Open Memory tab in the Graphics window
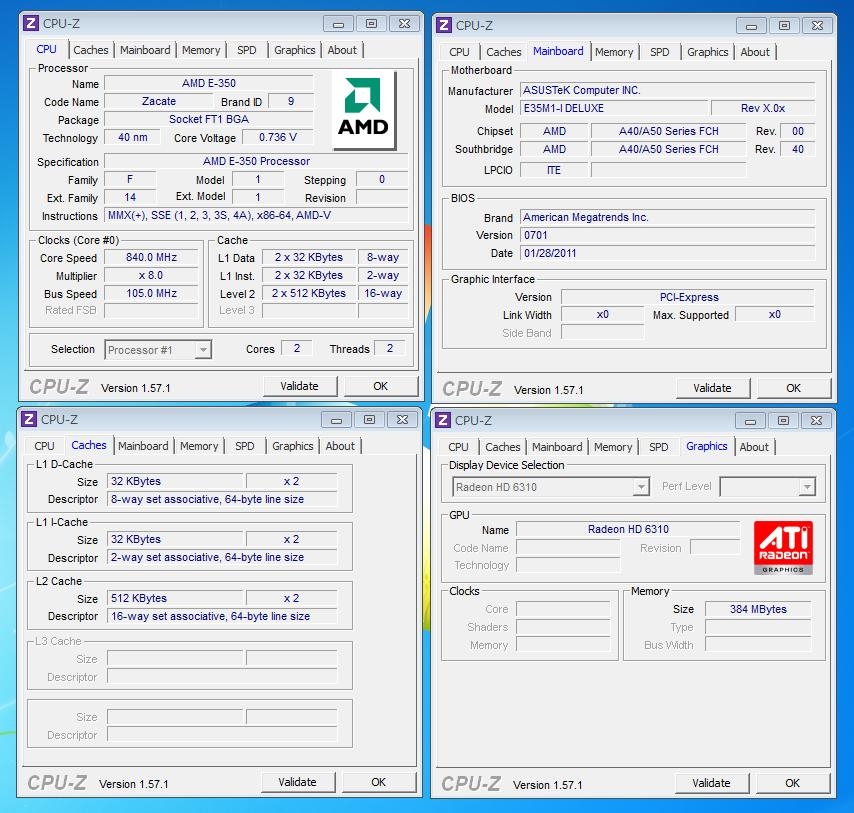 613,447
